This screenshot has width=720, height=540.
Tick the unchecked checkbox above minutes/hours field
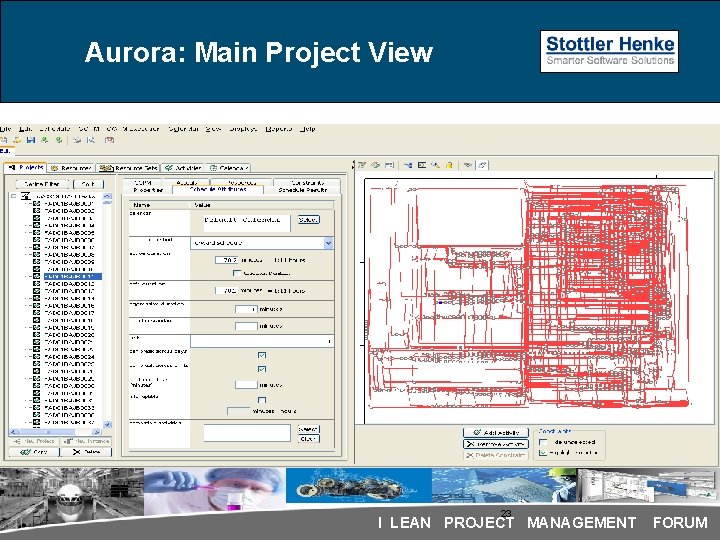tap(262, 400)
